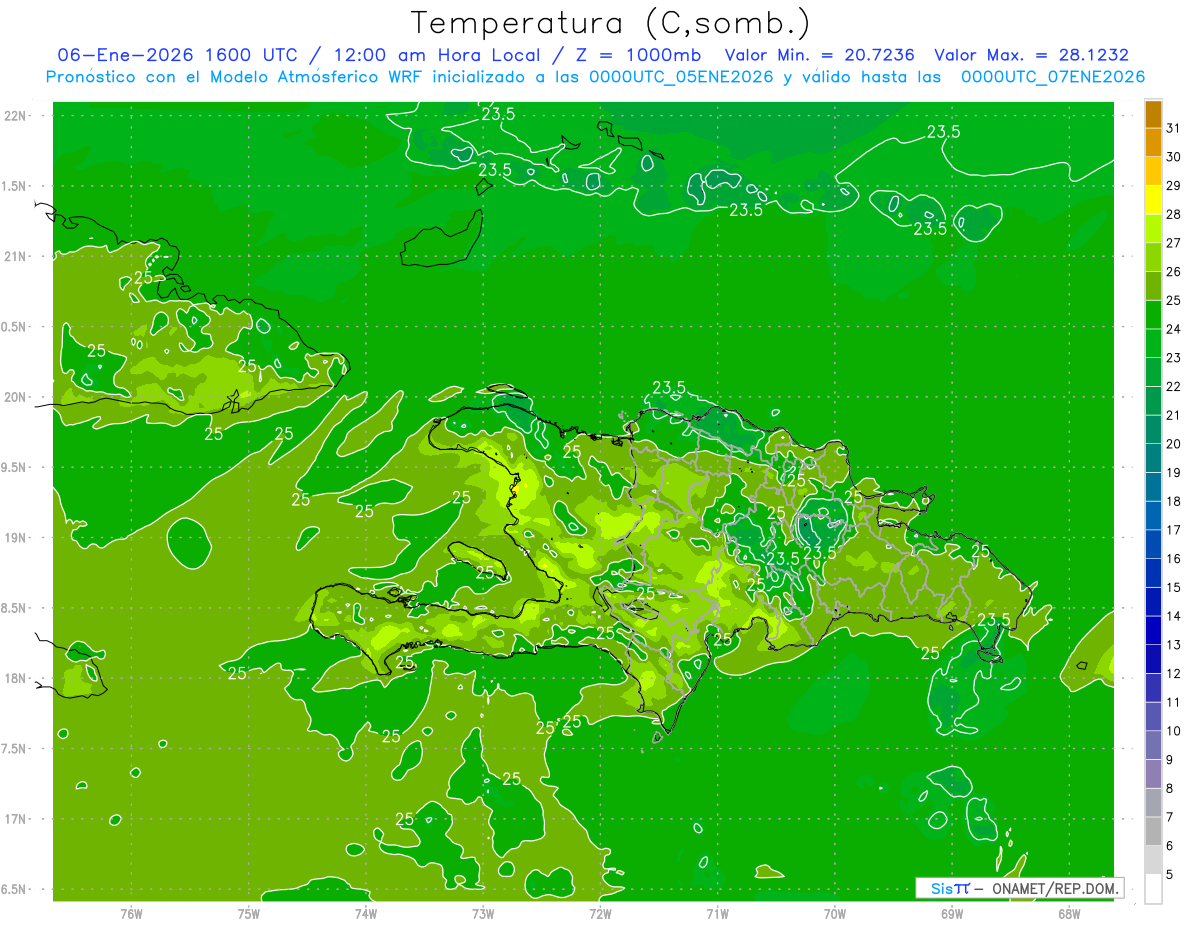Click the "69W" longitude axis label
Viewport: 1200px width, 927px height.
(952, 913)
